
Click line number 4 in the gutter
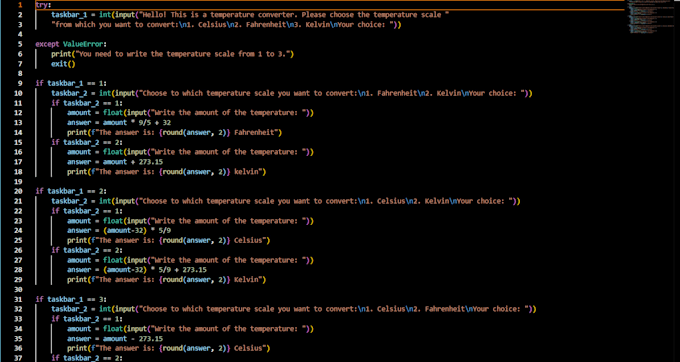20,34
